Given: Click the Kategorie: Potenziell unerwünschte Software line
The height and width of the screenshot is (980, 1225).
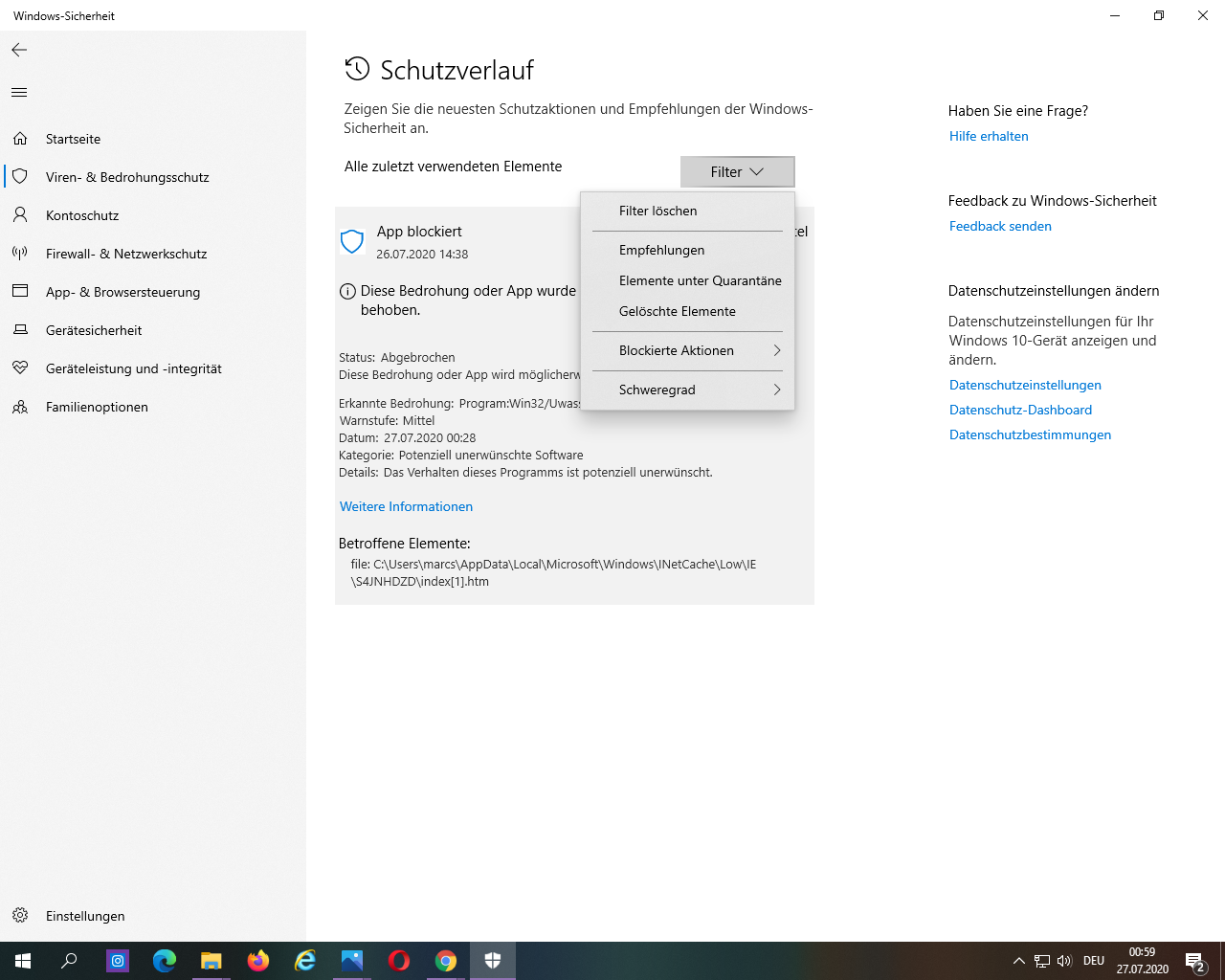Looking at the screenshot, I should [x=460, y=456].
